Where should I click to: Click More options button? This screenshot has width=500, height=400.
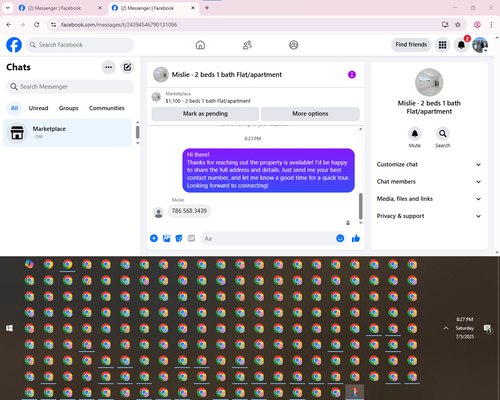[310, 114]
